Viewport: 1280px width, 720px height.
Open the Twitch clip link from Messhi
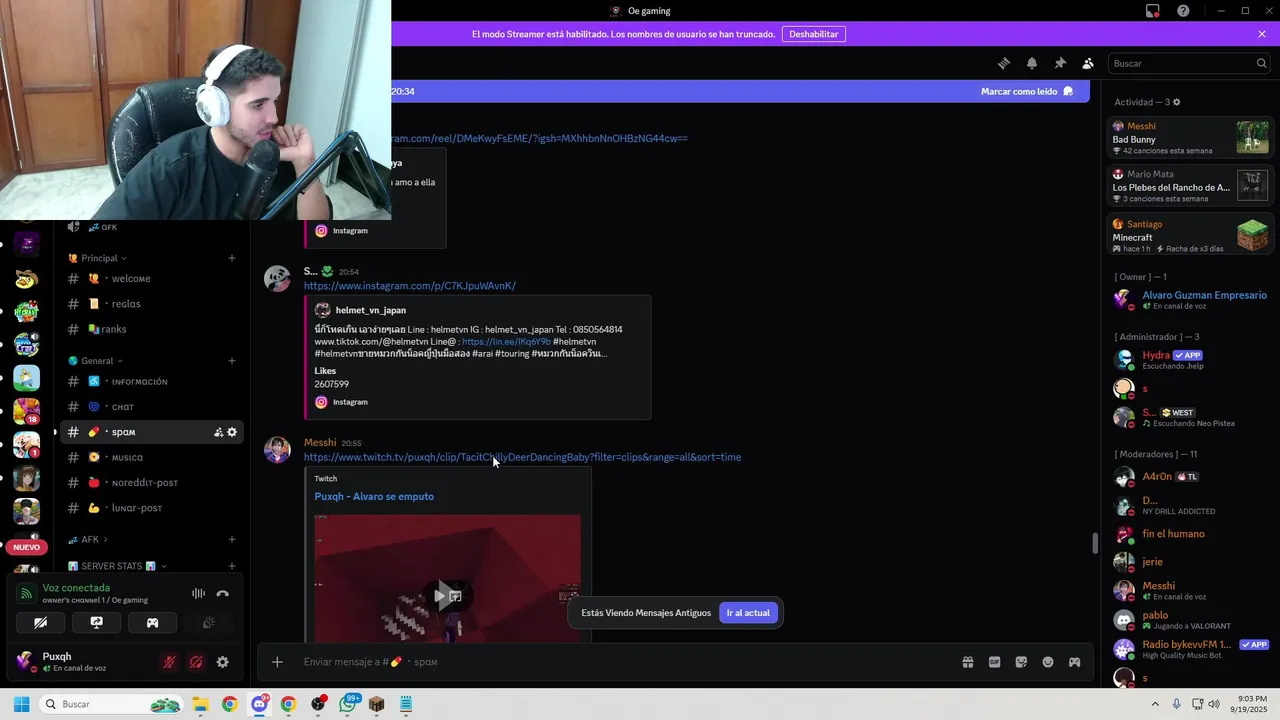(522, 457)
